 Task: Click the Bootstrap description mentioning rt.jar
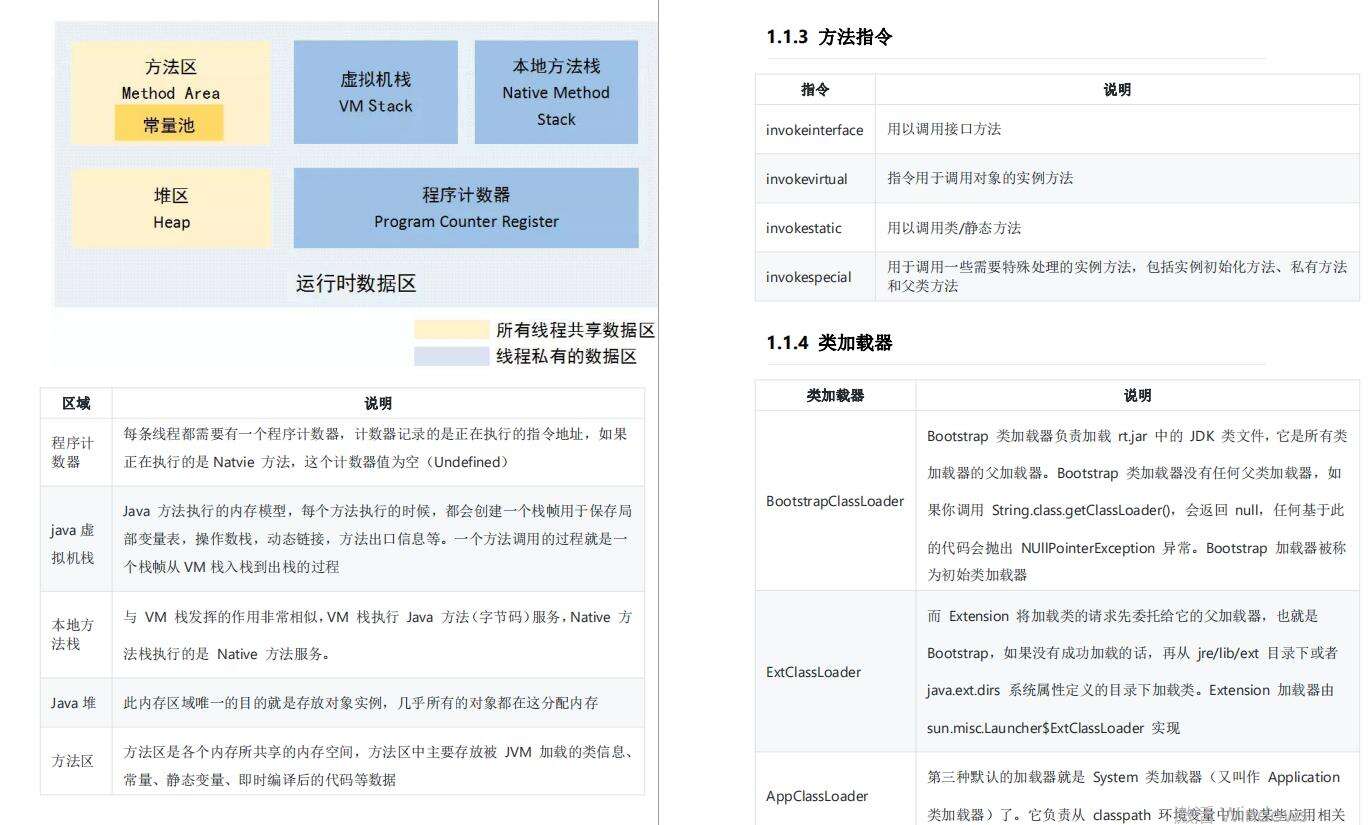[1136, 505]
